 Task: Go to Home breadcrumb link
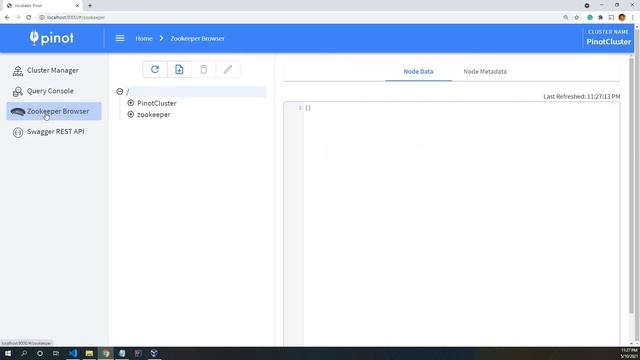click(144, 38)
